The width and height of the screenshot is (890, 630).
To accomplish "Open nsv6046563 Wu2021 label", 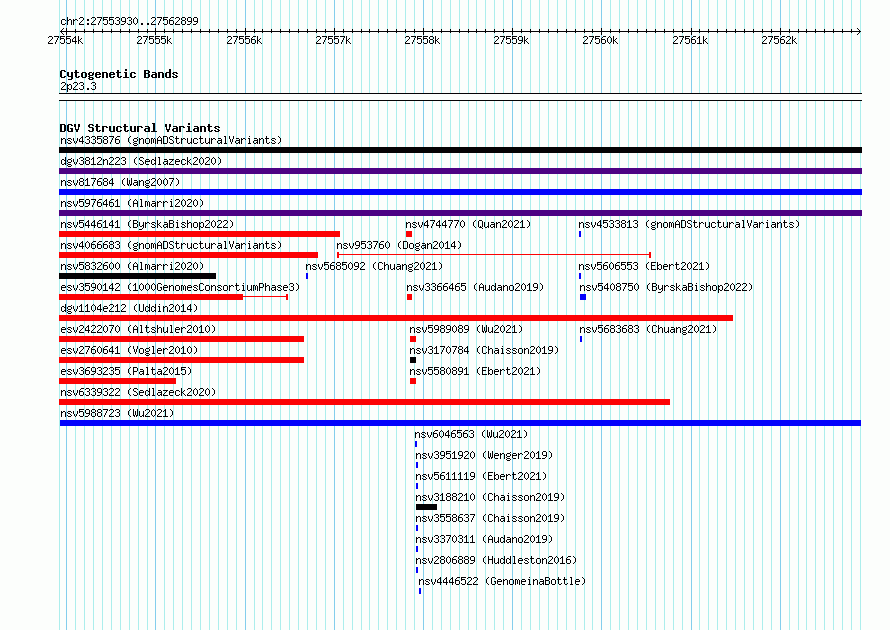I will tap(471, 434).
